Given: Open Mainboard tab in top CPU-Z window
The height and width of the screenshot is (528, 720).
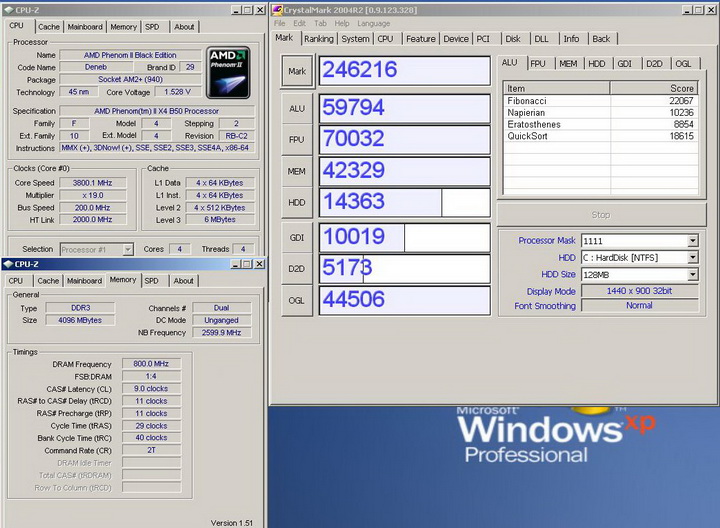Looking at the screenshot, I should point(85,27).
